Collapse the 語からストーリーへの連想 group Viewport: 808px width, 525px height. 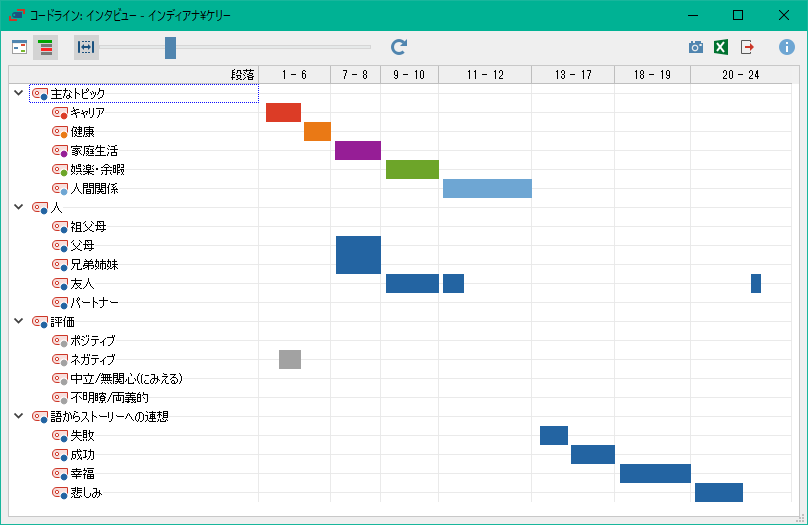[x=19, y=416]
